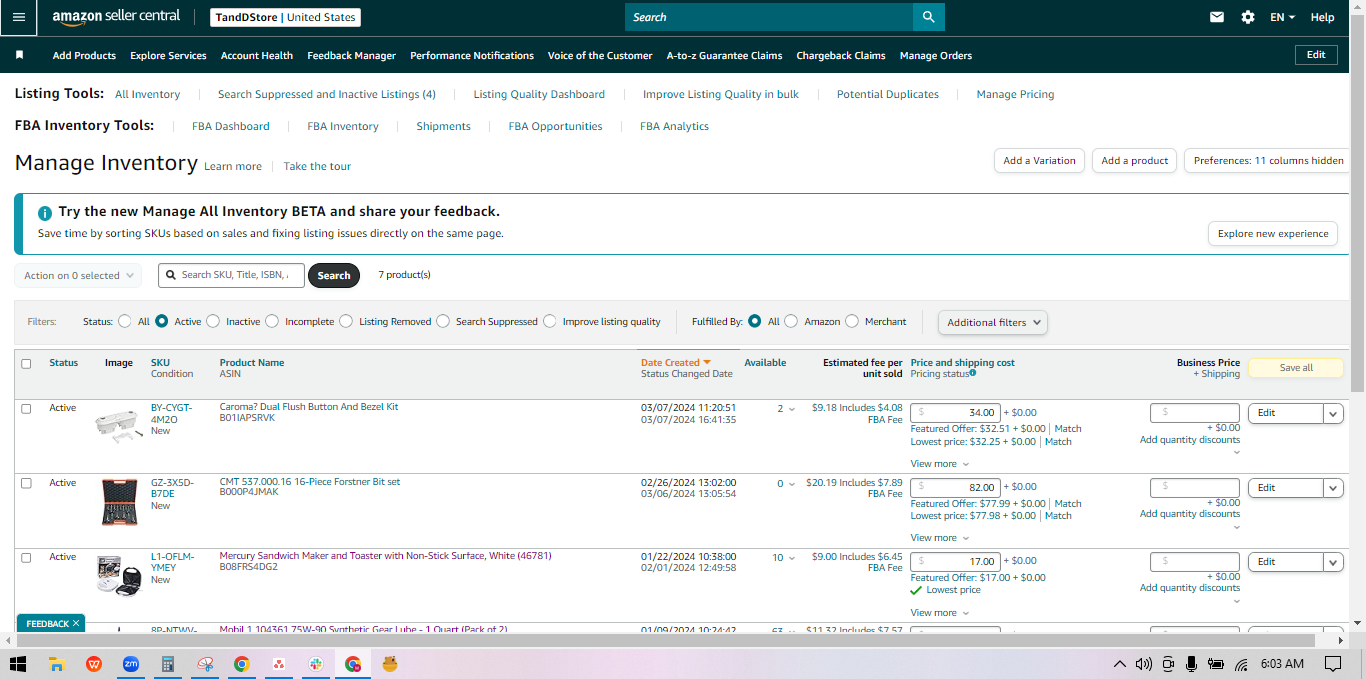The image size is (1366, 679).
Task: Open Edit dropdown arrow for Caroma row
Action: click(x=1333, y=413)
